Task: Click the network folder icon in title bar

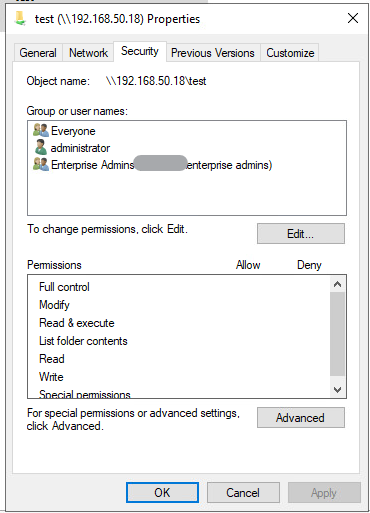Action: (x=20, y=18)
